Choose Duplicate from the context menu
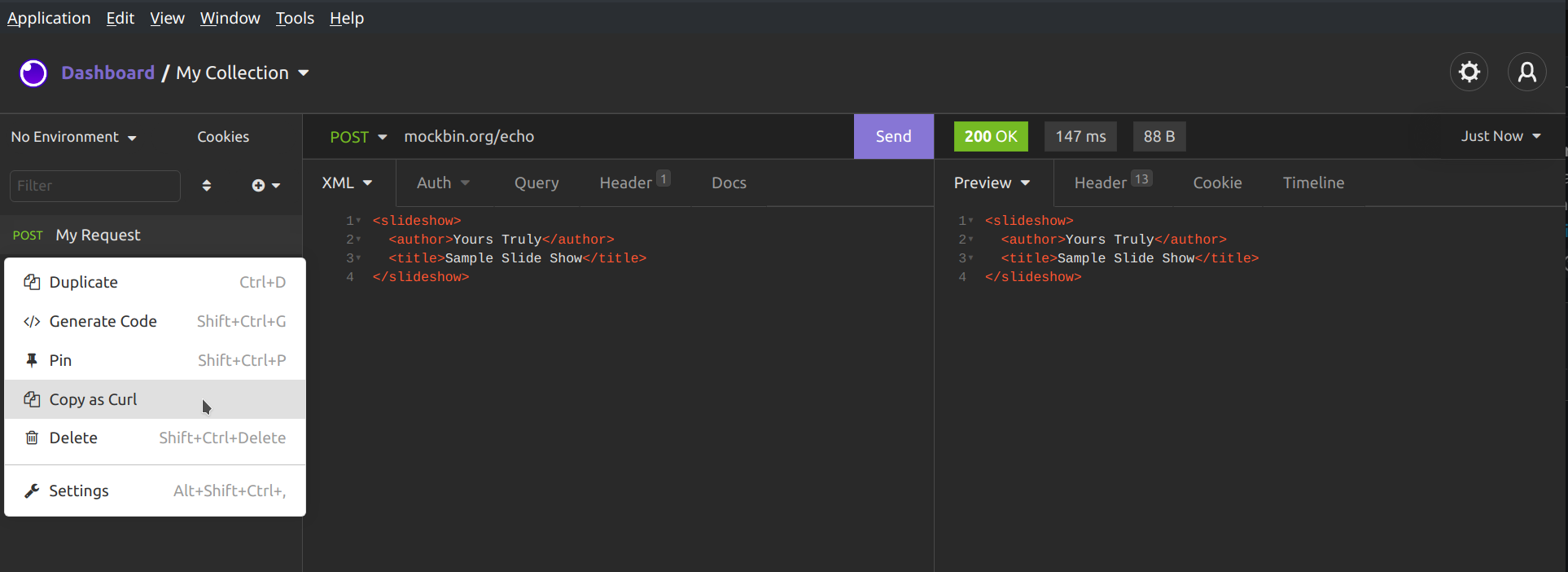1568x572 pixels. pyautogui.click(x=155, y=282)
